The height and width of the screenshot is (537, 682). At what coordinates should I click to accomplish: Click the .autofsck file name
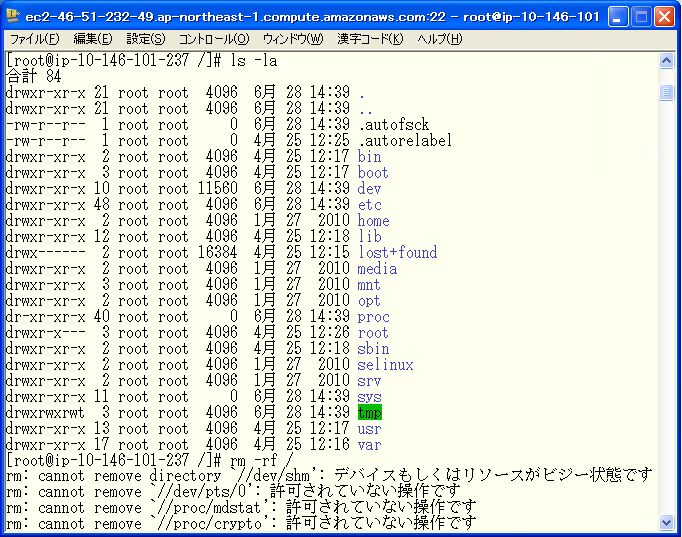coord(394,125)
